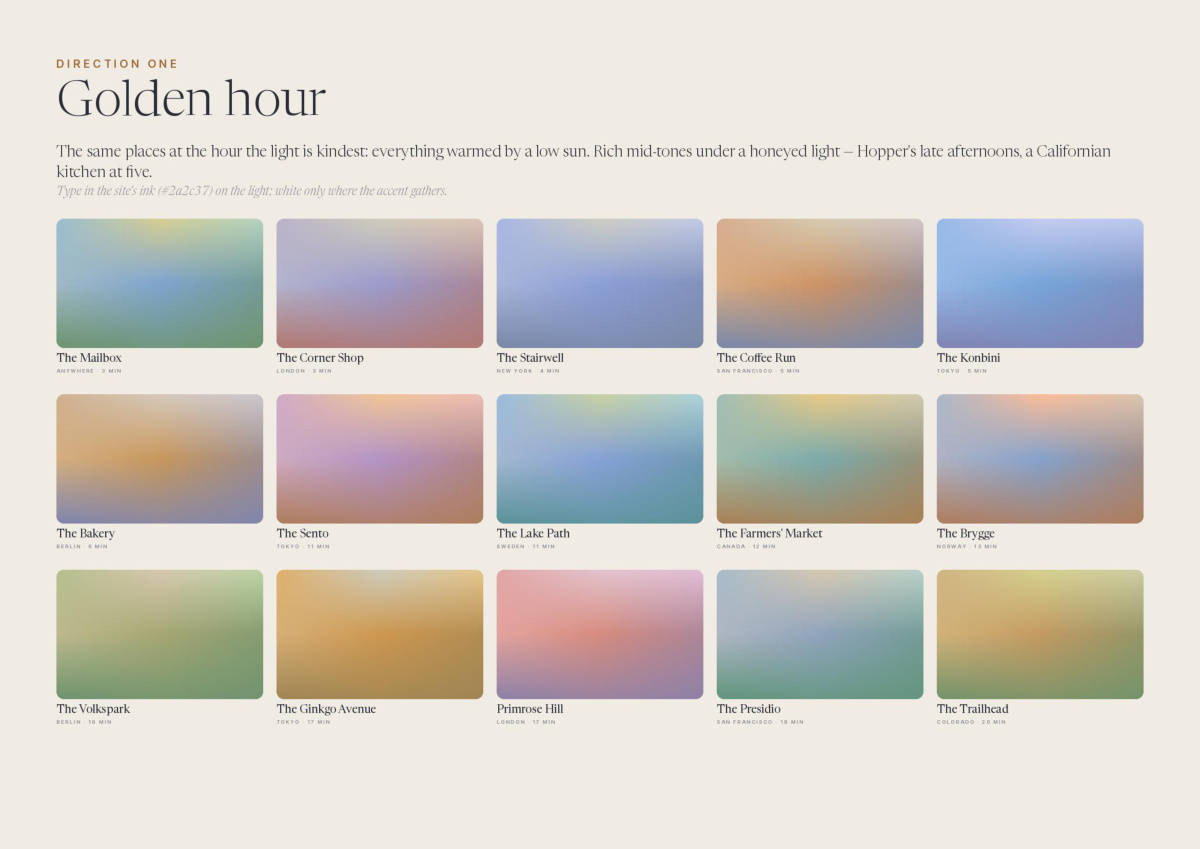This screenshot has height=849, width=1200.
Task: Open The Farmers' Market card image
Action: pyautogui.click(x=820, y=459)
